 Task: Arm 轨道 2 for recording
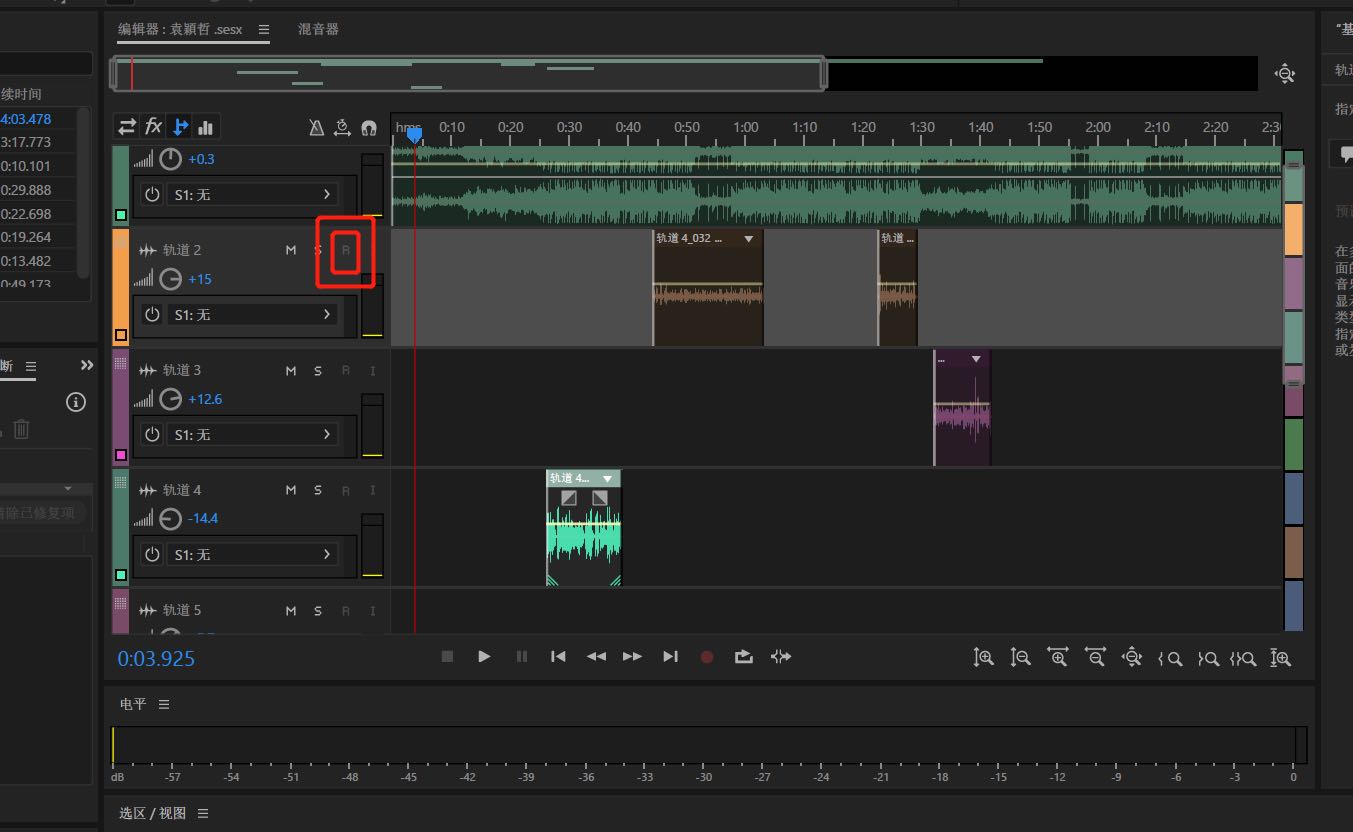point(346,250)
